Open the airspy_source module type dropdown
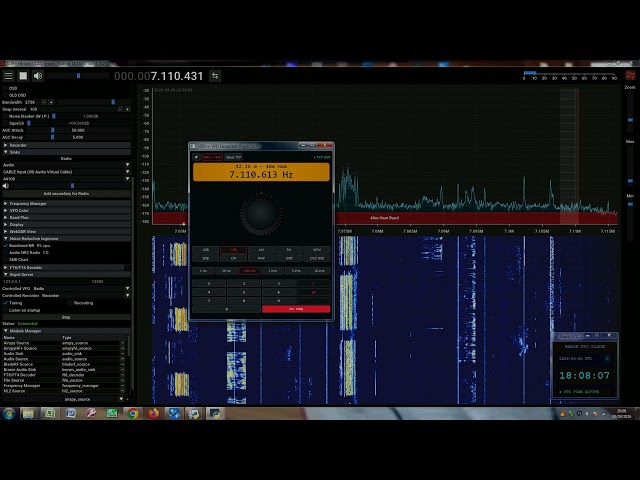 [x=93, y=399]
